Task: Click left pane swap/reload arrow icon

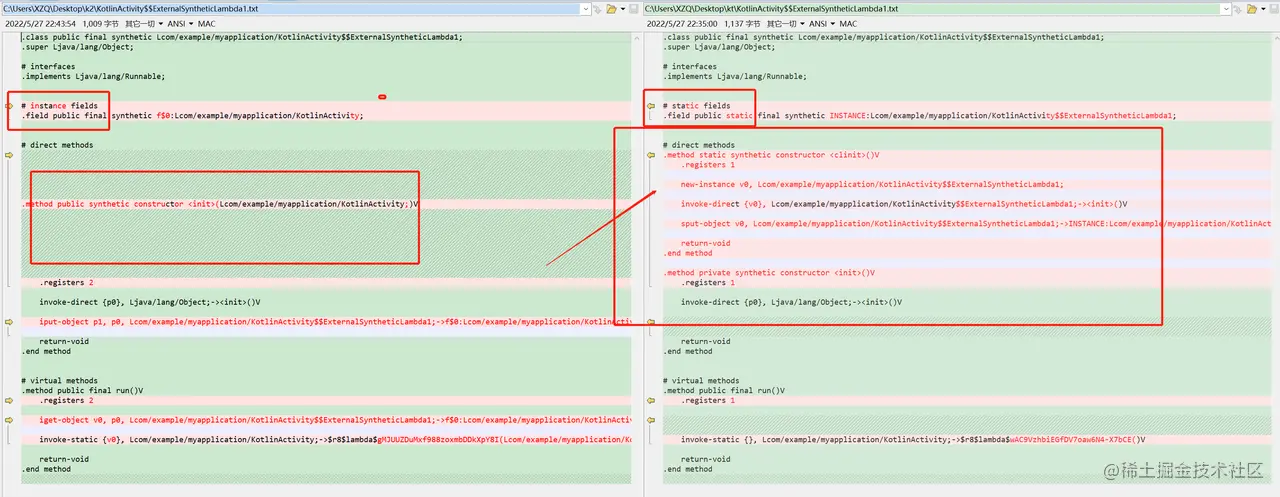Action: [x=597, y=9]
